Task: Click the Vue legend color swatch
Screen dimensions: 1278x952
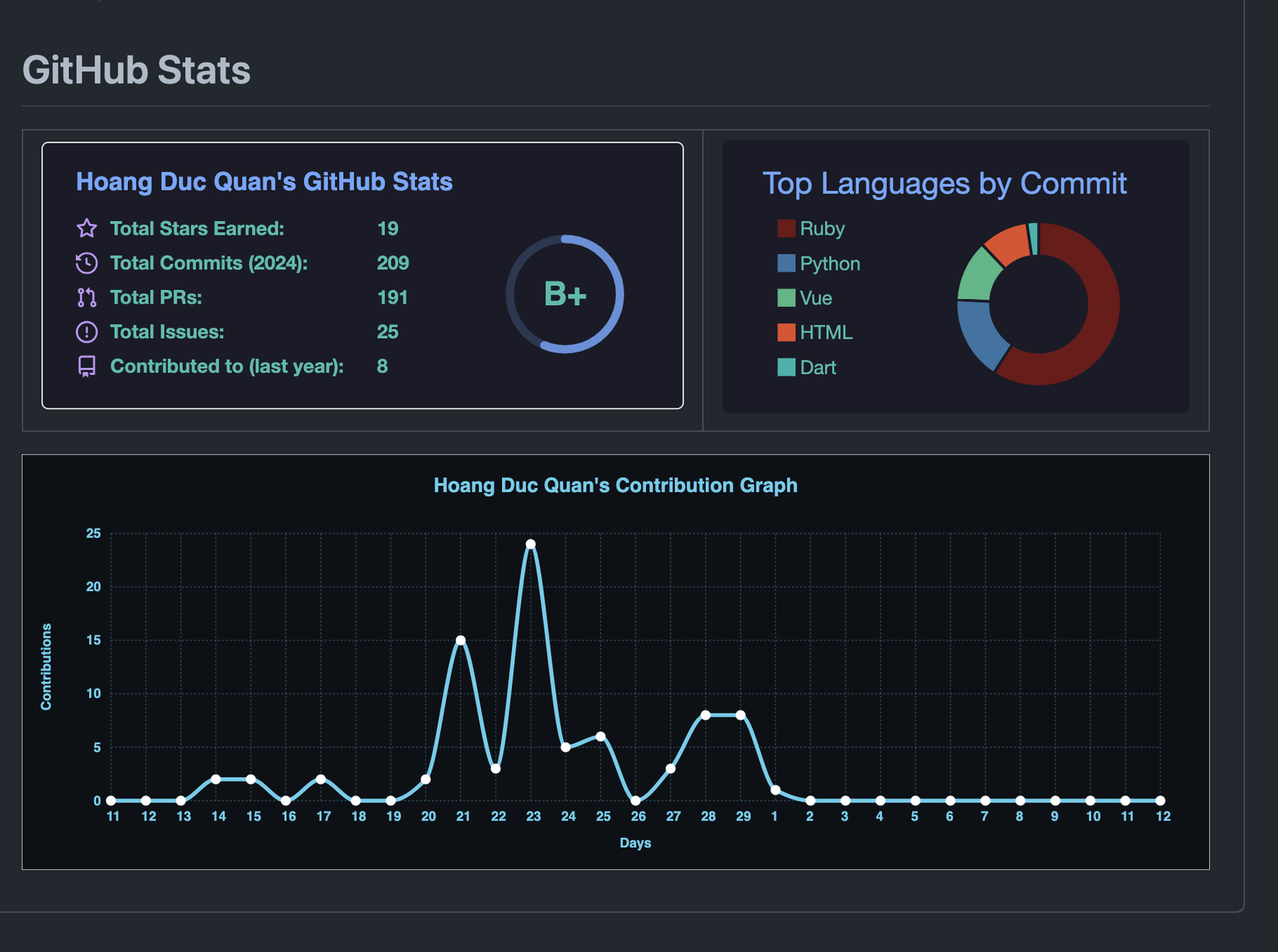Action: click(x=786, y=298)
